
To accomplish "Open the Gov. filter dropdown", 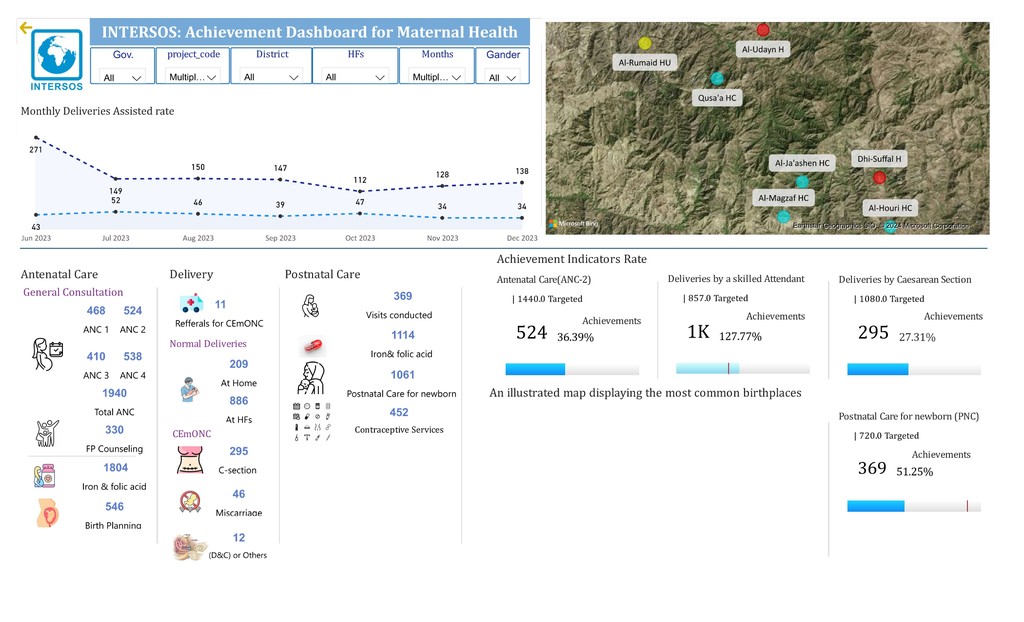I will pos(123,77).
